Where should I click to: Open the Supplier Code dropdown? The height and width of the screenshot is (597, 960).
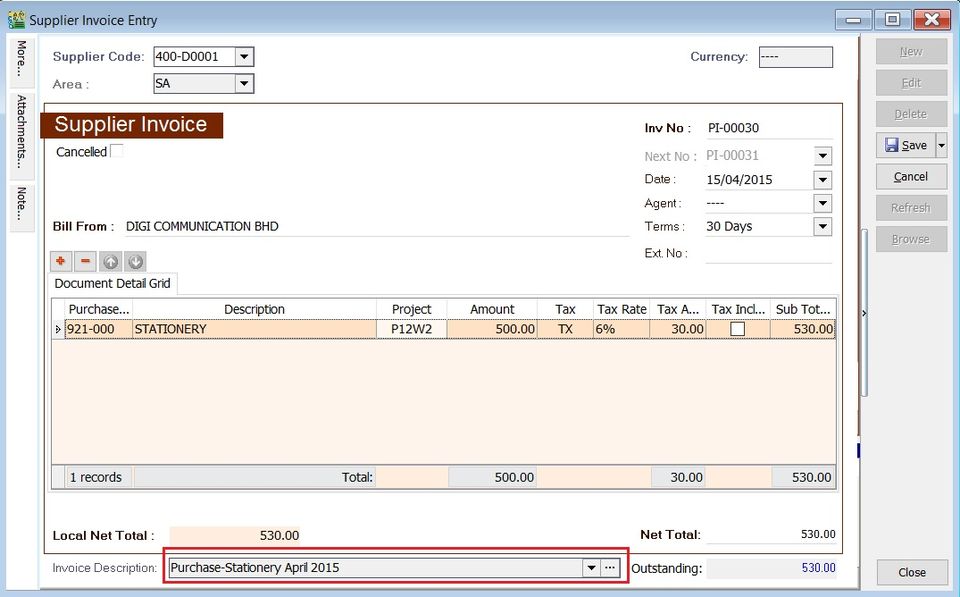(243, 56)
